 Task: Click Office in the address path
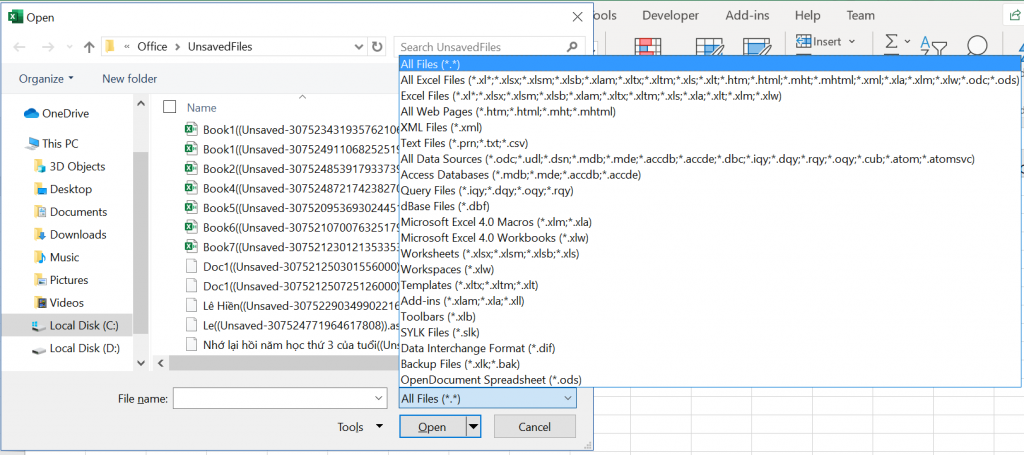152,47
